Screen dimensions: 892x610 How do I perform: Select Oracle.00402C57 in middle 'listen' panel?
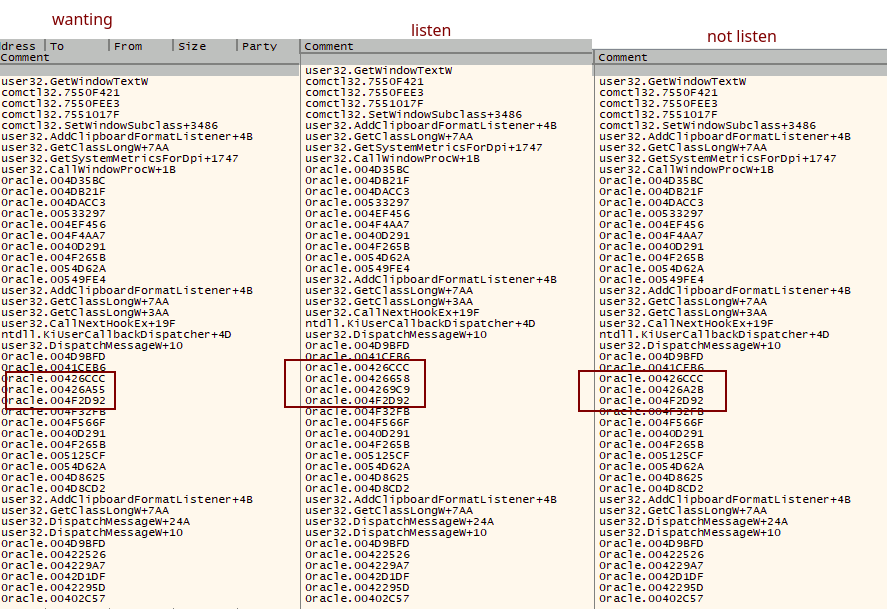click(x=357, y=599)
